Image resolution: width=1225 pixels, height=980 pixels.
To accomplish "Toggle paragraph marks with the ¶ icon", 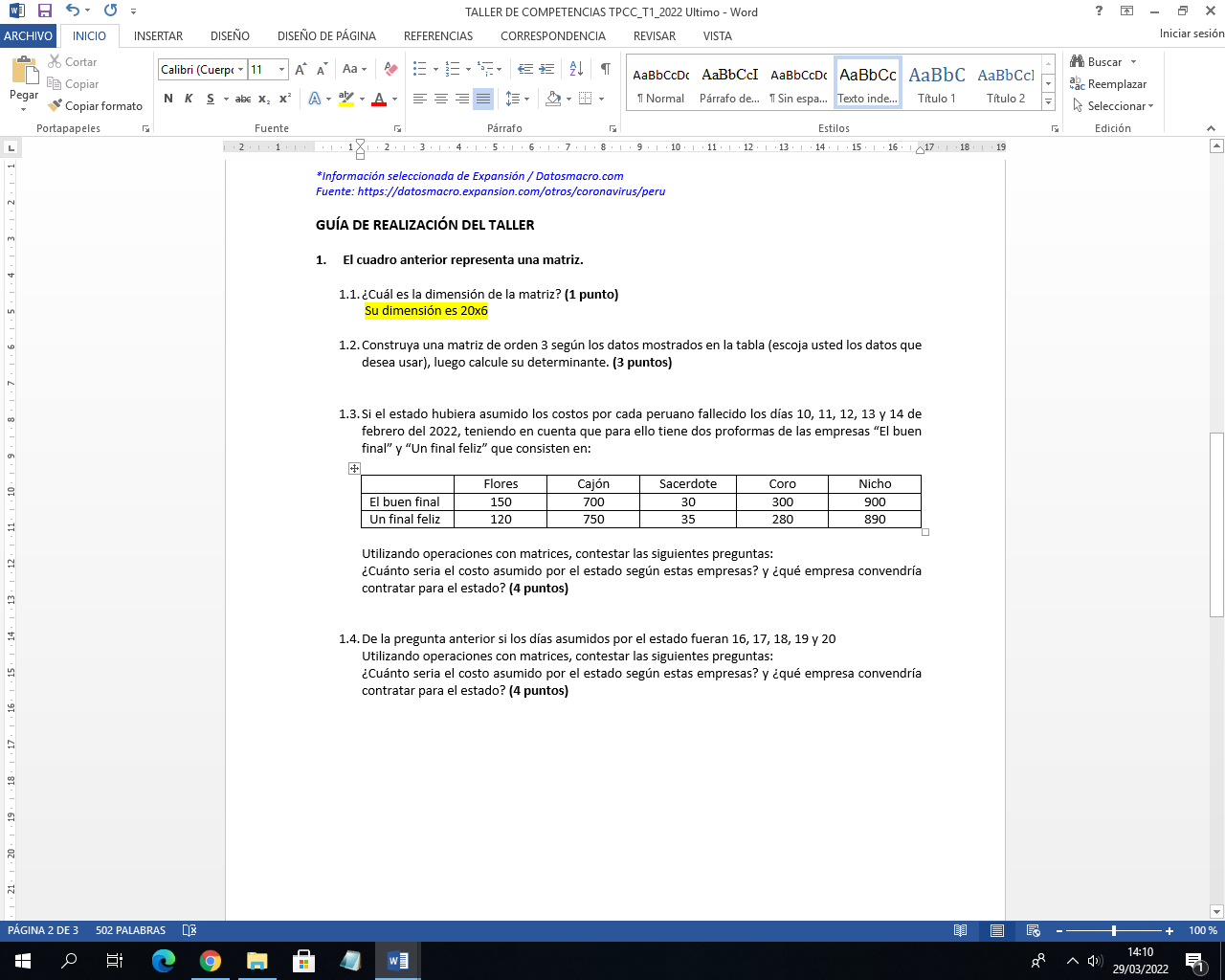I will pos(605,70).
